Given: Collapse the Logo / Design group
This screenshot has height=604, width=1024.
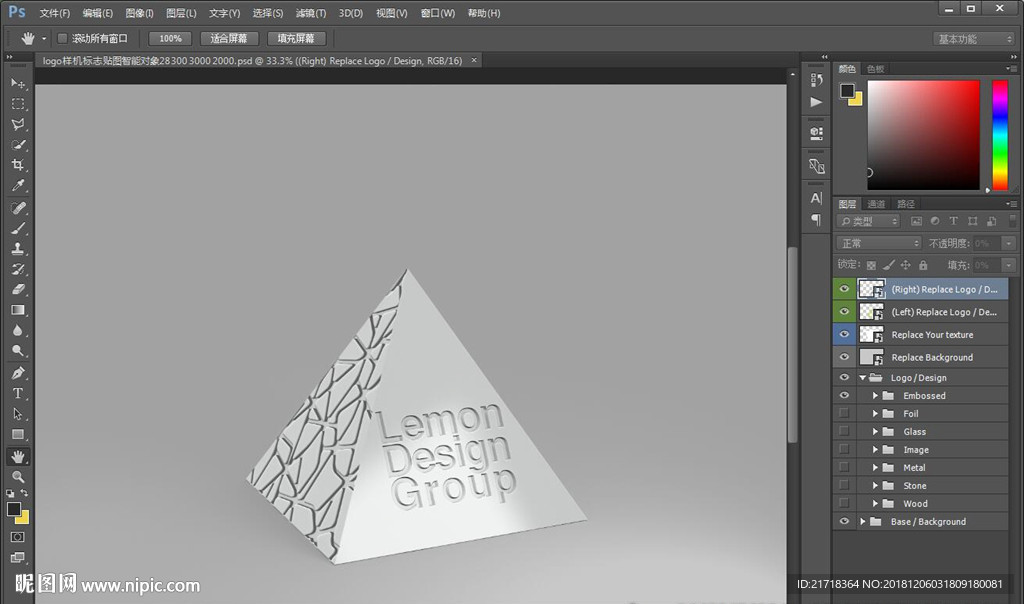Looking at the screenshot, I should 863,377.
